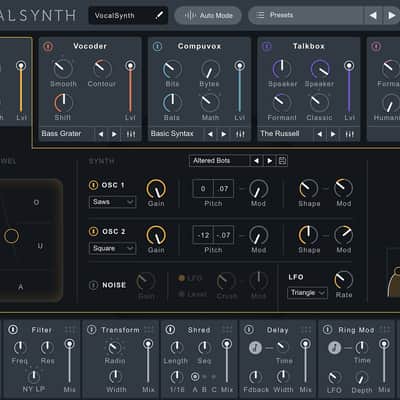
Task: Open Vocoder advanced settings sliders icon
Action: coord(131,134)
